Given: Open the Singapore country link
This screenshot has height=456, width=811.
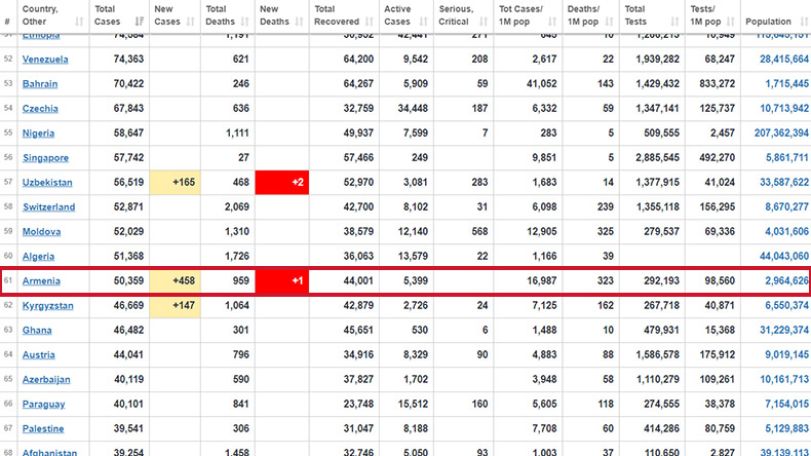Looking at the screenshot, I should pos(46,158).
